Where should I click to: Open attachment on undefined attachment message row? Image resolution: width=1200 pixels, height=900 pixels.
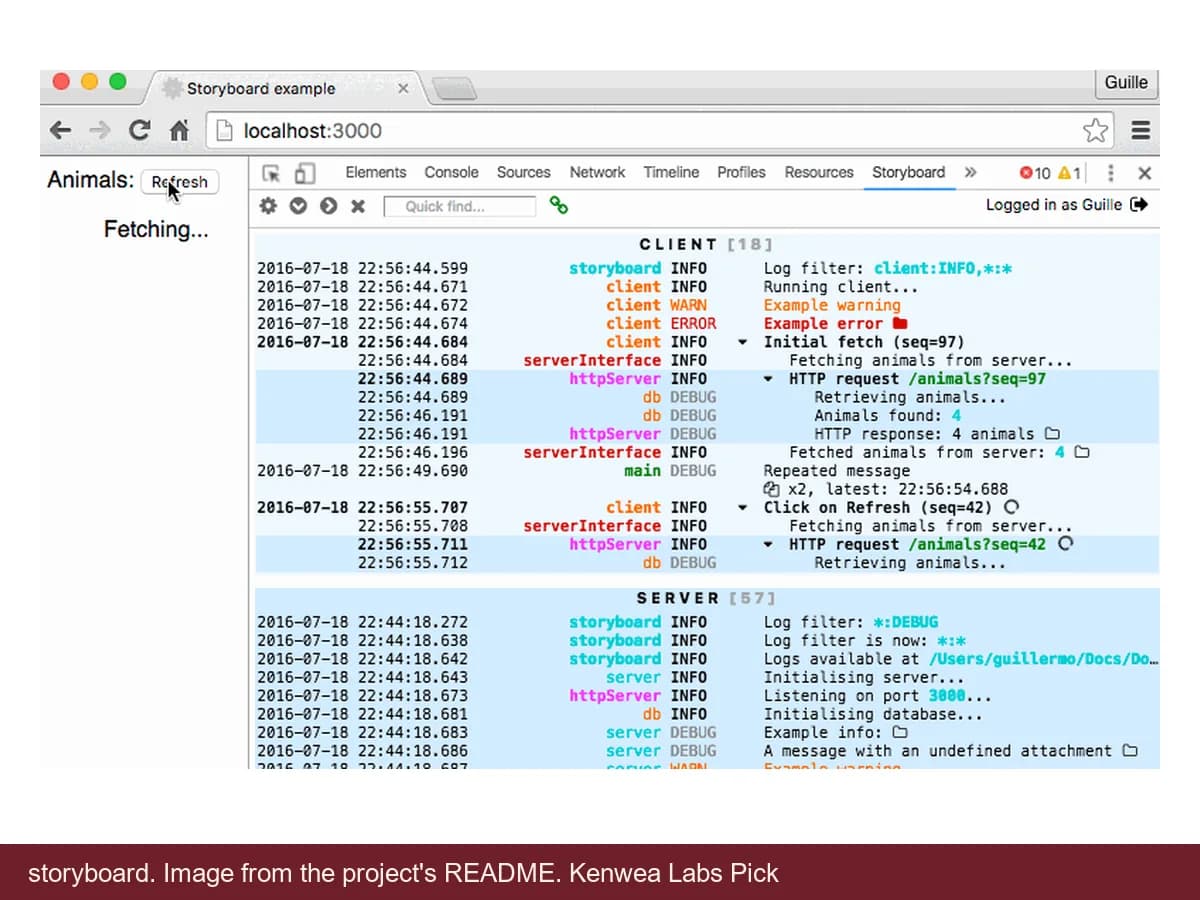pos(1130,750)
